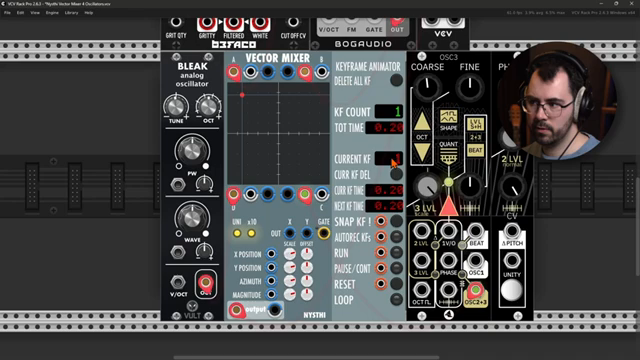The height and width of the screenshot is (360, 640).
Task: Click the Y POSITION CV input jack
Action: point(271,267)
